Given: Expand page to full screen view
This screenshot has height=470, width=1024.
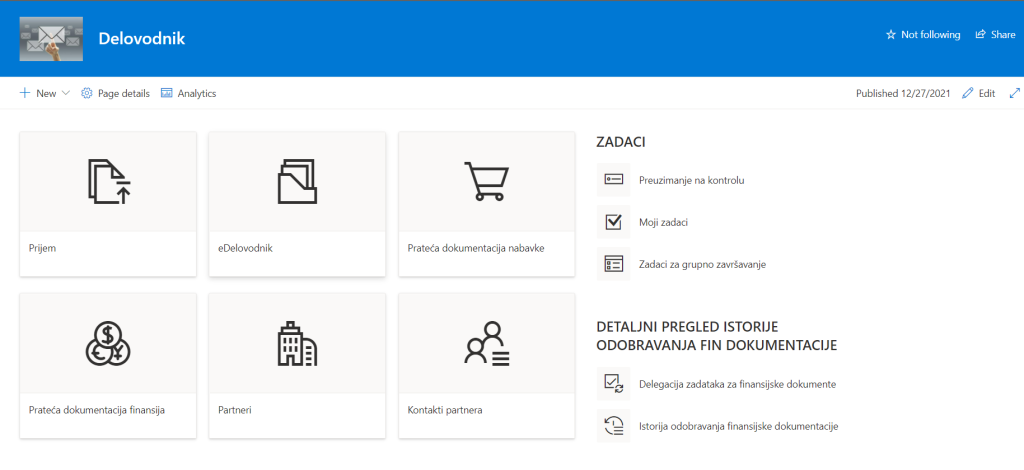Looking at the screenshot, I should coord(1014,93).
